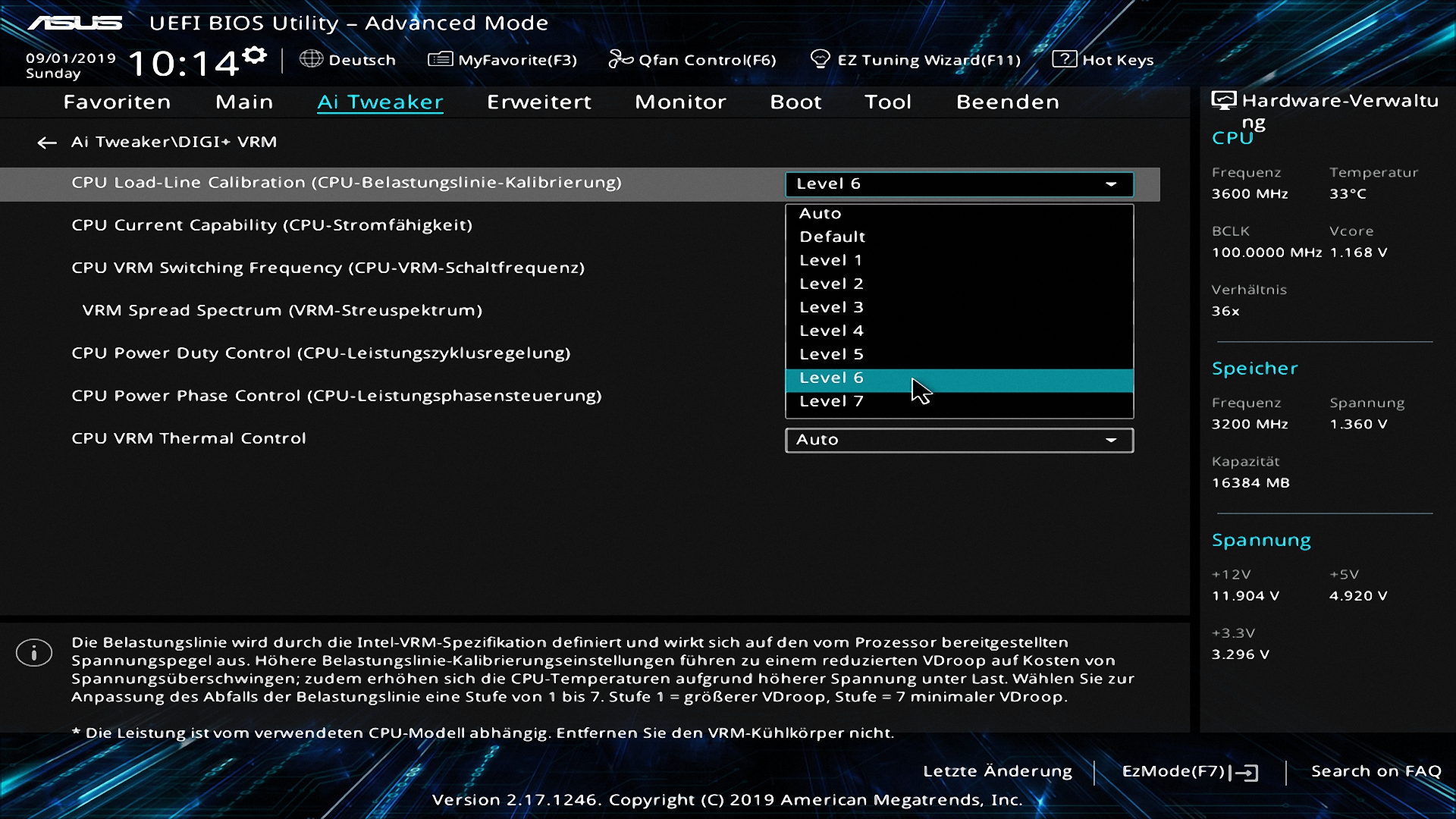Launch EZ Tuning Wizard bulb icon
Image resolution: width=1456 pixels, height=819 pixels.
click(820, 59)
